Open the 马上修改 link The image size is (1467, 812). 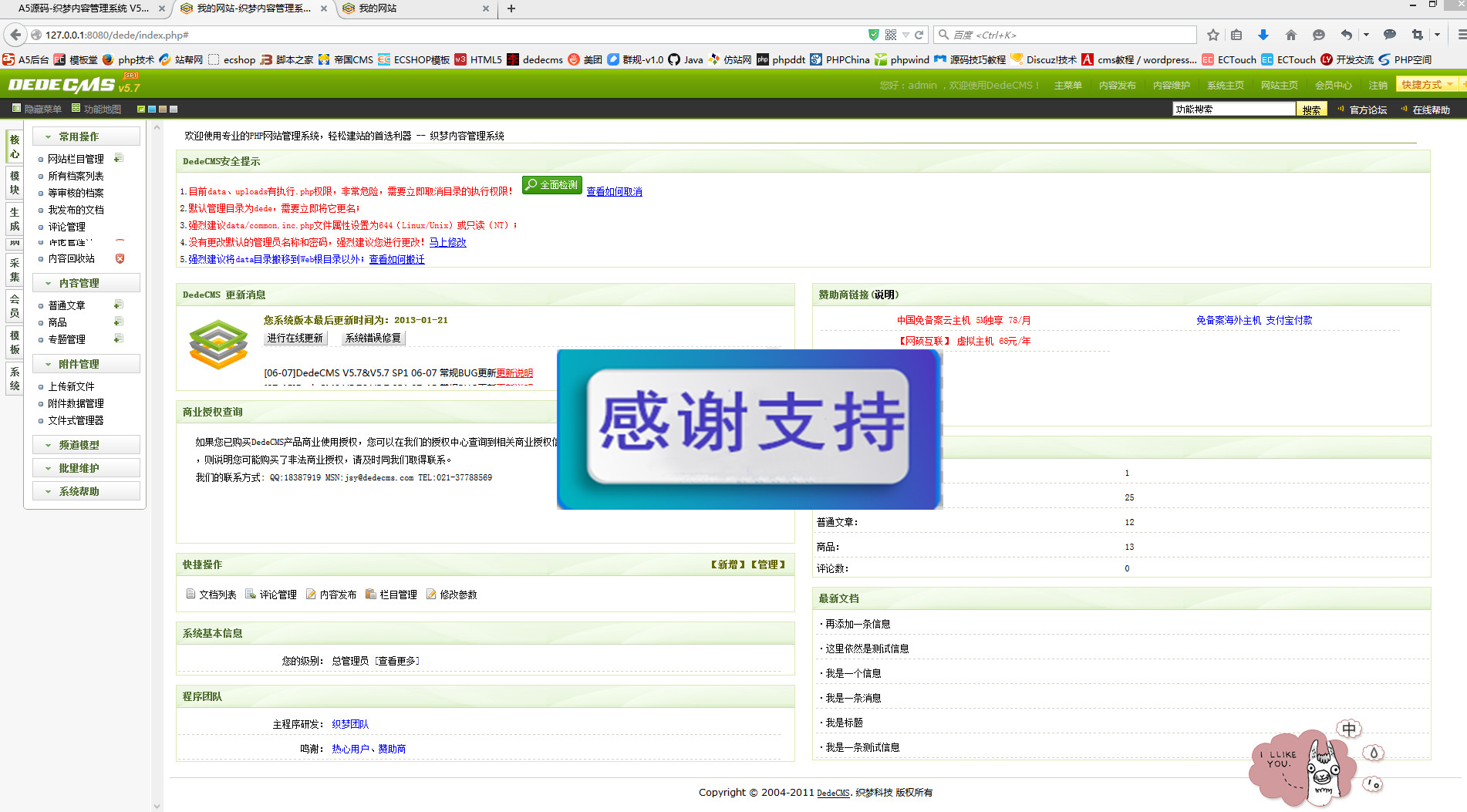click(447, 242)
